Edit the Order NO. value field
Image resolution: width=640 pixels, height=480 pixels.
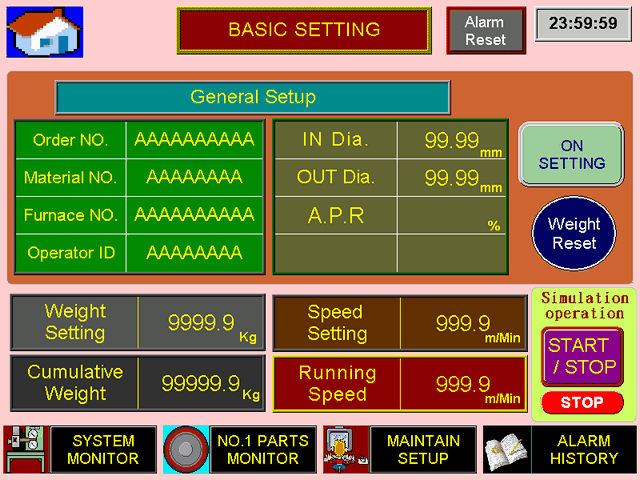194,140
